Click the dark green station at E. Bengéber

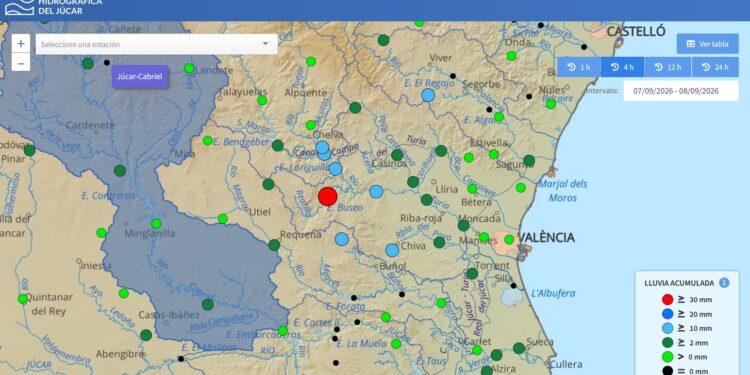(x=278, y=145)
